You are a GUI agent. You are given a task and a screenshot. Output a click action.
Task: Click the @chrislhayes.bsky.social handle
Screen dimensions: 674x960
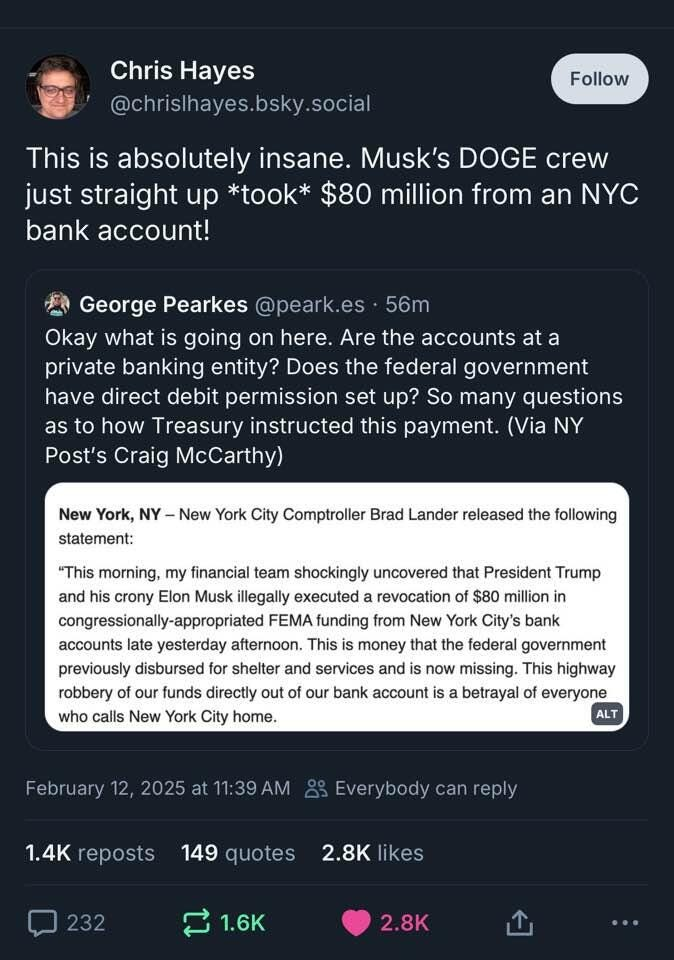(x=240, y=103)
